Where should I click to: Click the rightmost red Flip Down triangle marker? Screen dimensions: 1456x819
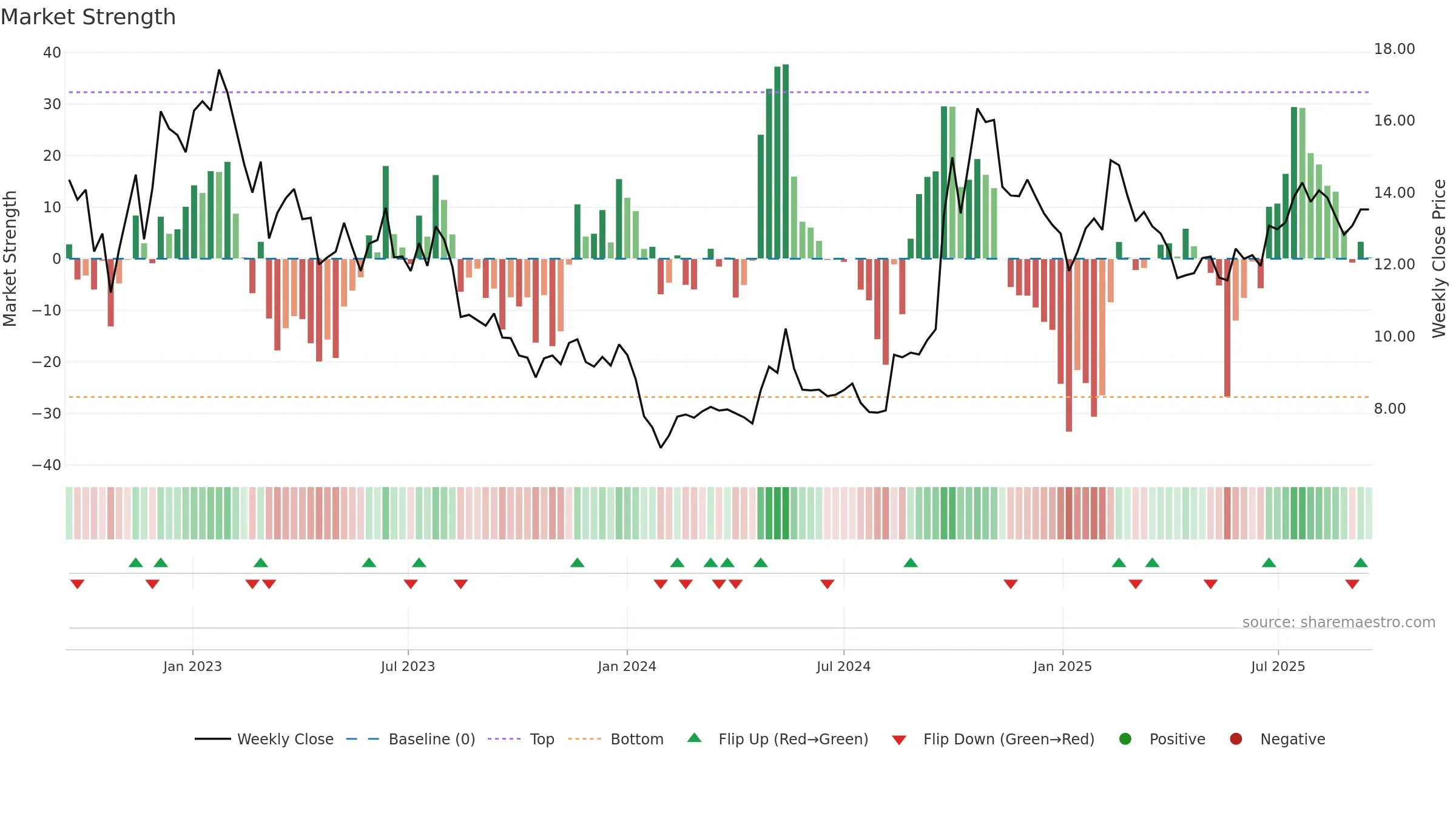pyautogui.click(x=1352, y=584)
